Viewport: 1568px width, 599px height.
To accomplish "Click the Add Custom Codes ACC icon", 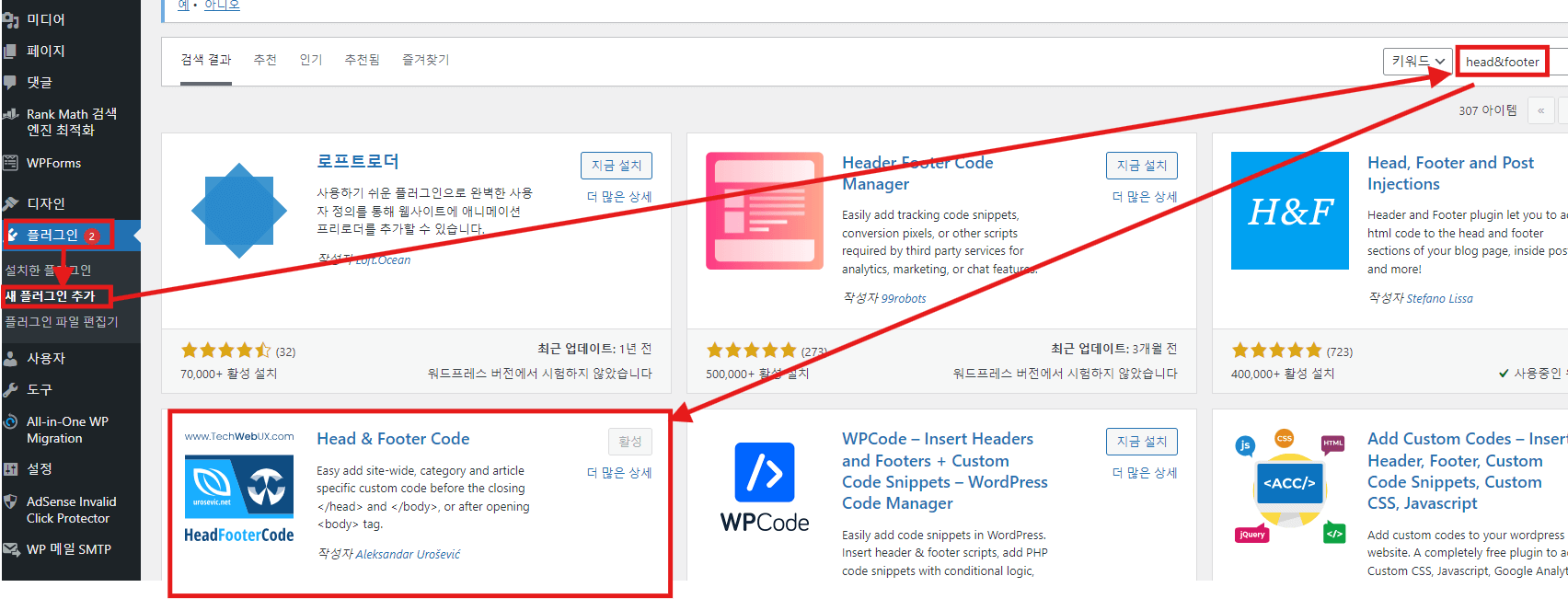I will point(1290,487).
